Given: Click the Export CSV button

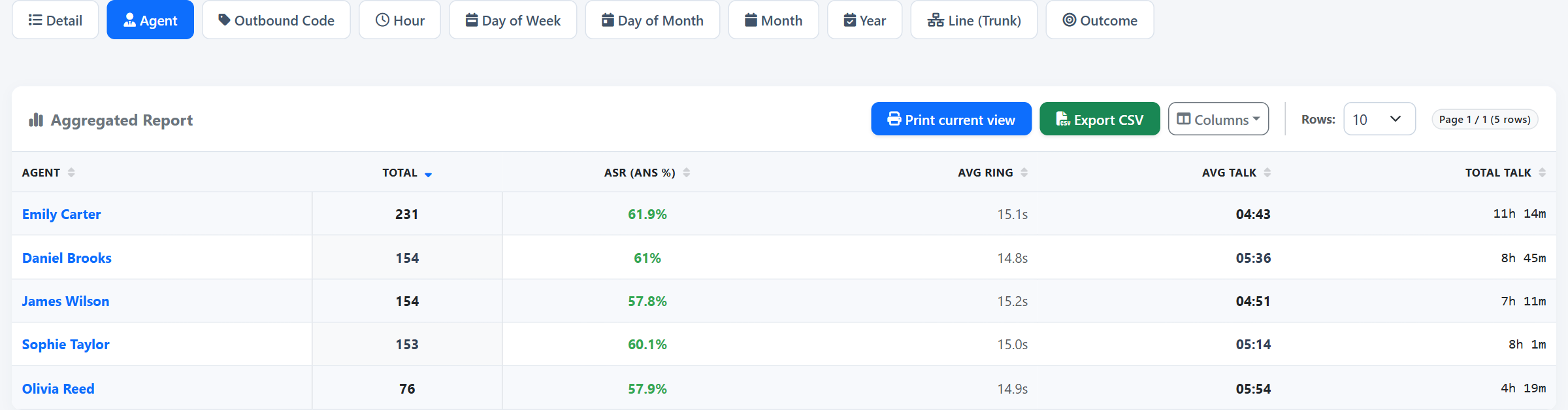Looking at the screenshot, I should (1100, 119).
